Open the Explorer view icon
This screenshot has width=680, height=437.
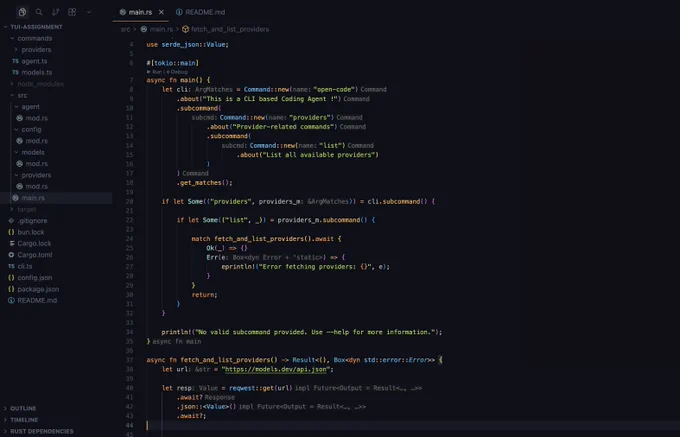click(x=22, y=12)
